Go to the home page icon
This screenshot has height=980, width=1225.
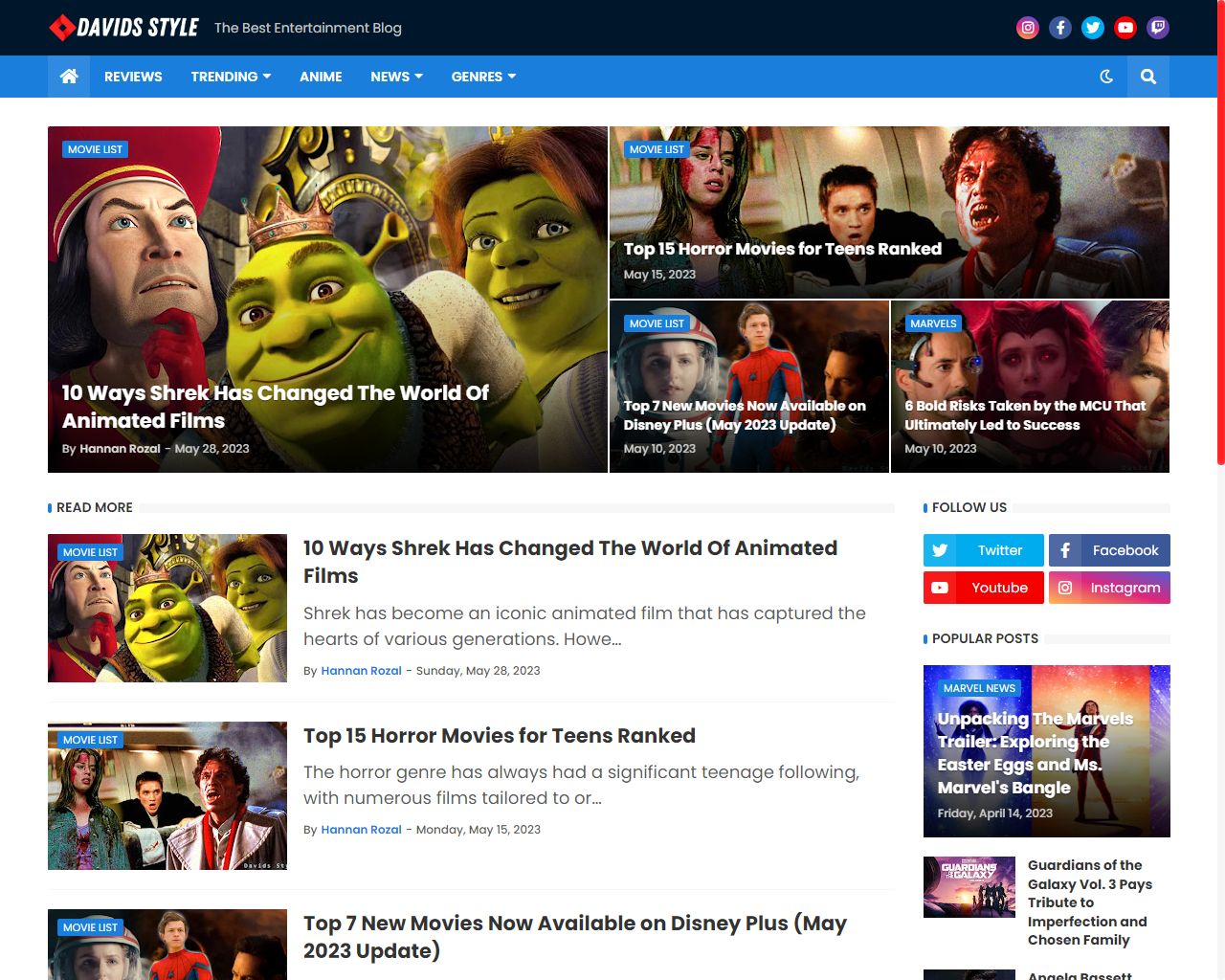(x=69, y=77)
